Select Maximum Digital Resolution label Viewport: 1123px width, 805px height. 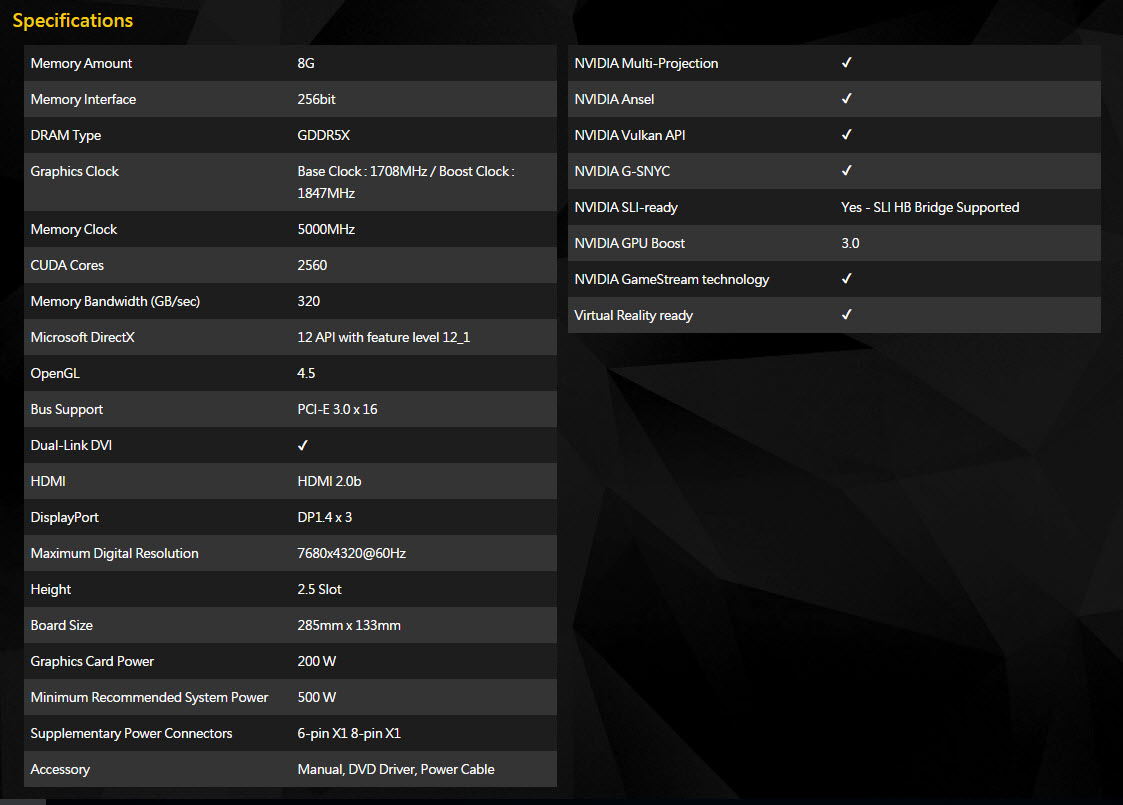[x=115, y=554]
